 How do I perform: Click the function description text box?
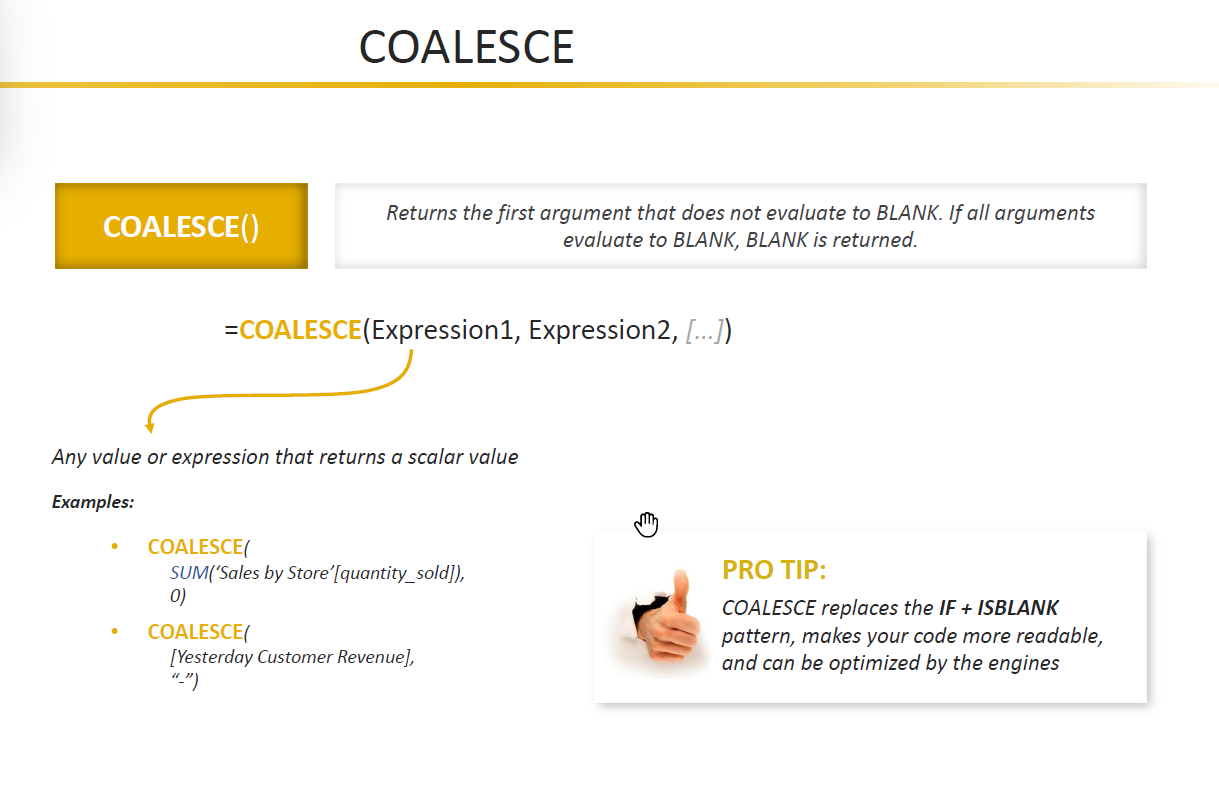(x=740, y=226)
